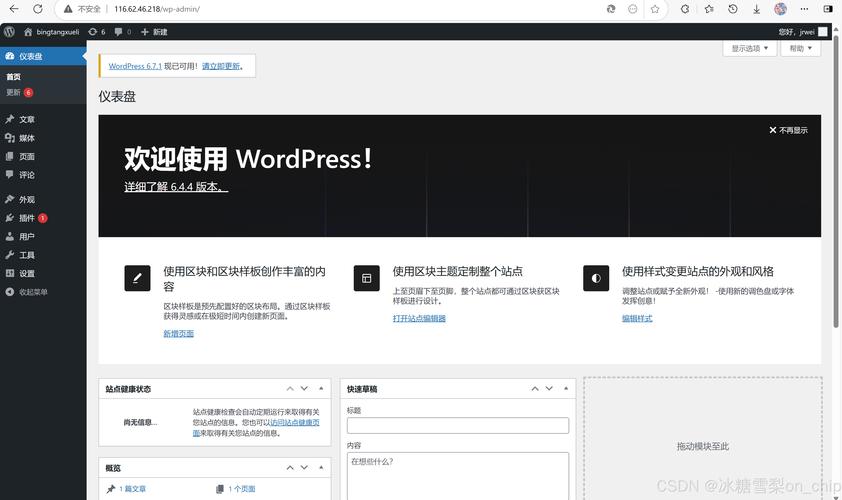Click the 内容 content textarea in quick draft
The width and height of the screenshot is (842, 500).
pos(458,476)
